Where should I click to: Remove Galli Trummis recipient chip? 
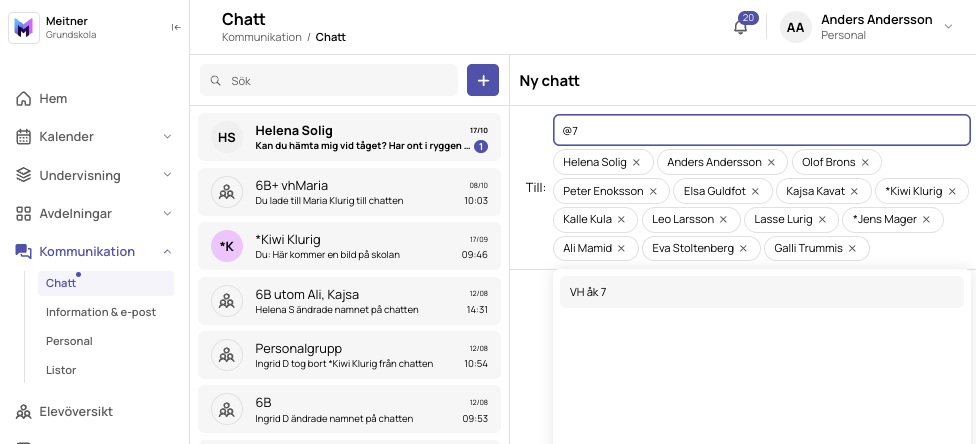(852, 248)
